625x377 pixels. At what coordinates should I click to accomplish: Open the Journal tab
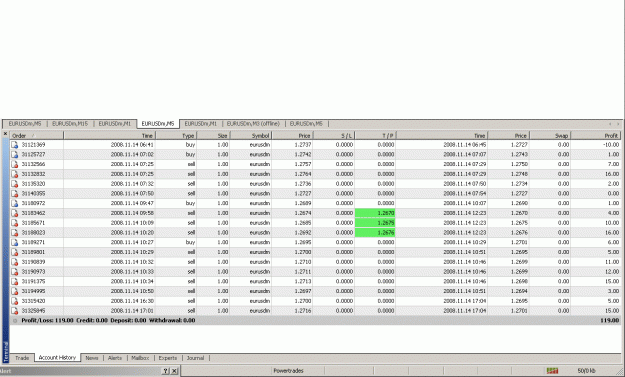coord(195,358)
